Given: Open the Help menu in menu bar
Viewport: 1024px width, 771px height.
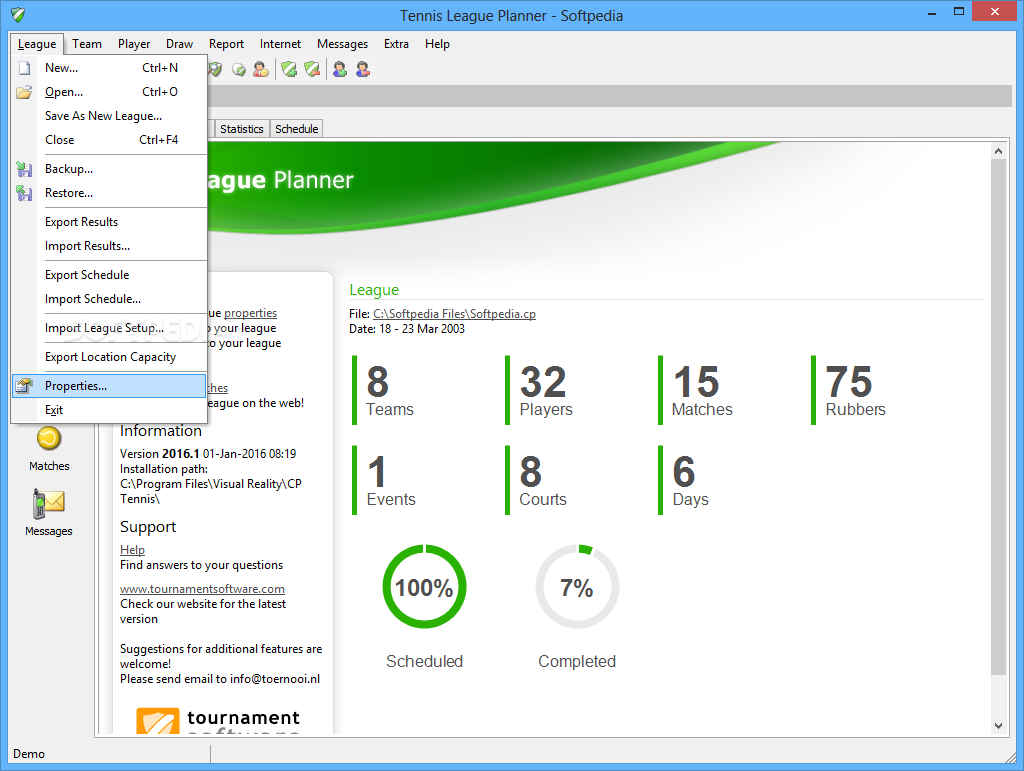Looking at the screenshot, I should click(437, 44).
